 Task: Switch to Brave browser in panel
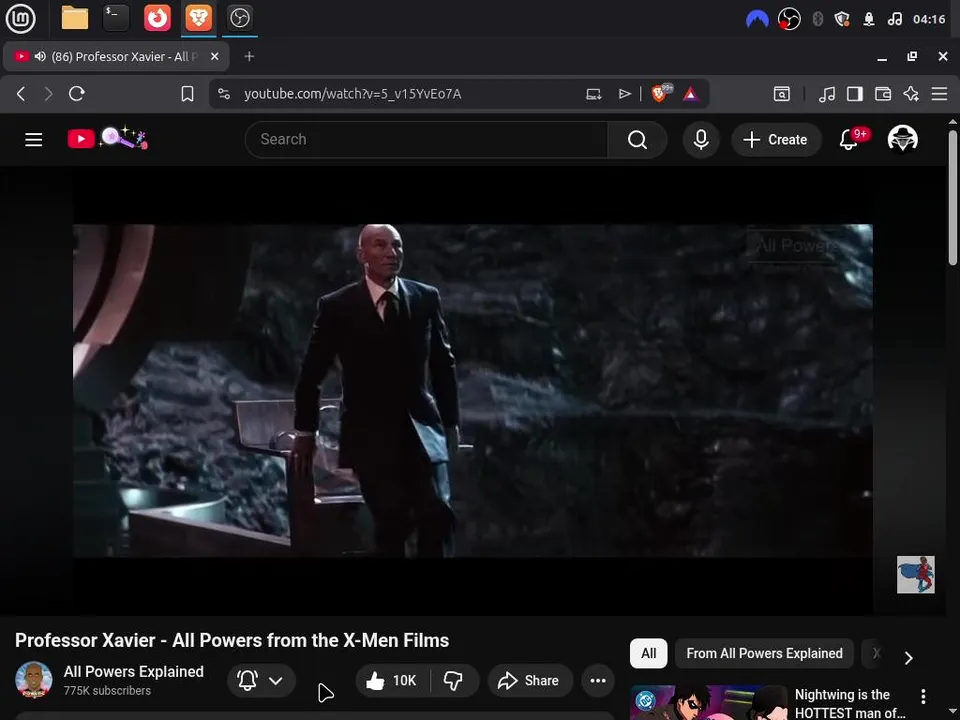point(198,18)
